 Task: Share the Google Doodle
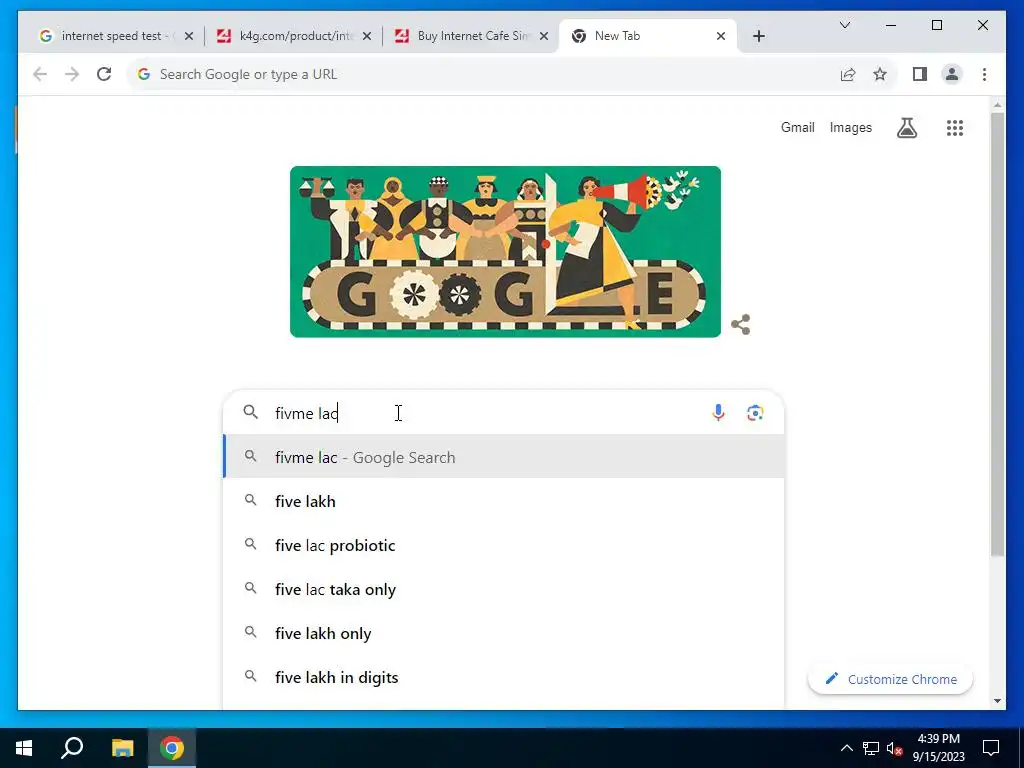[x=741, y=325]
